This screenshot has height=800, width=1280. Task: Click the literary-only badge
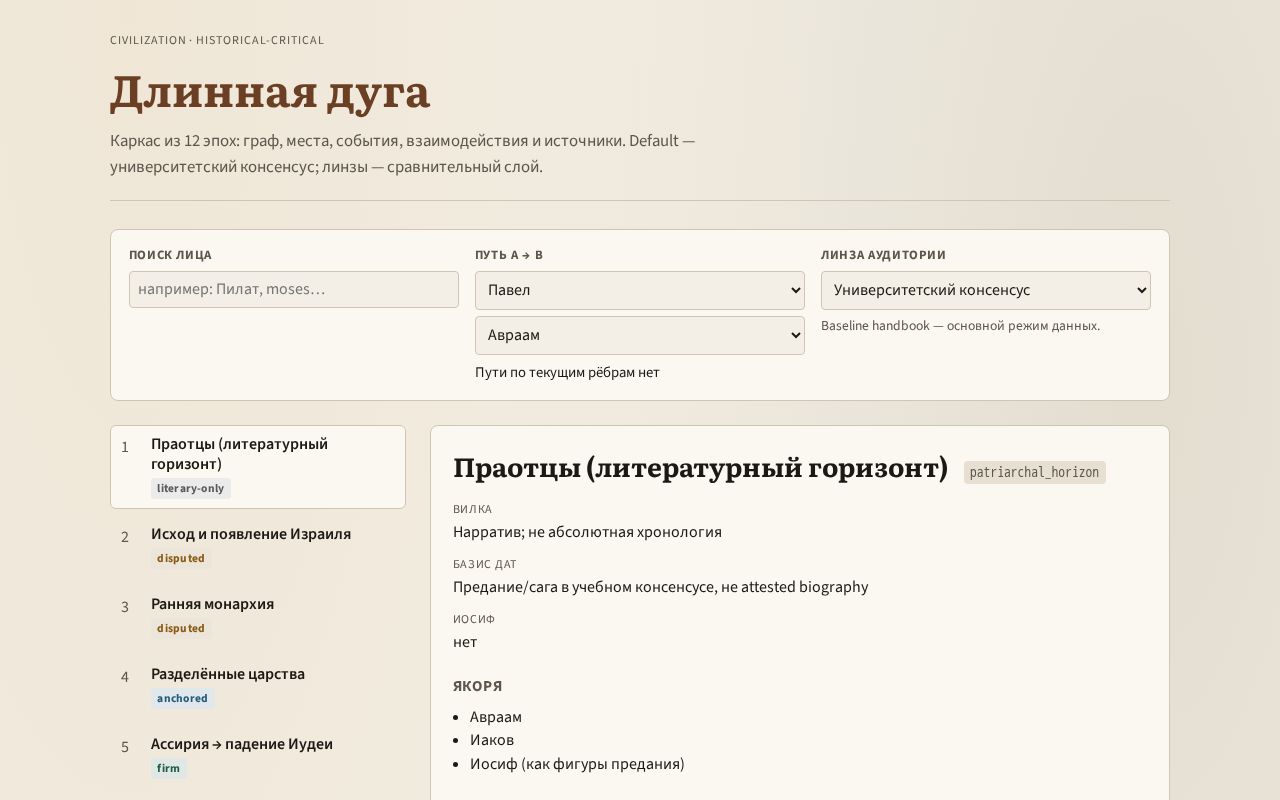(191, 488)
